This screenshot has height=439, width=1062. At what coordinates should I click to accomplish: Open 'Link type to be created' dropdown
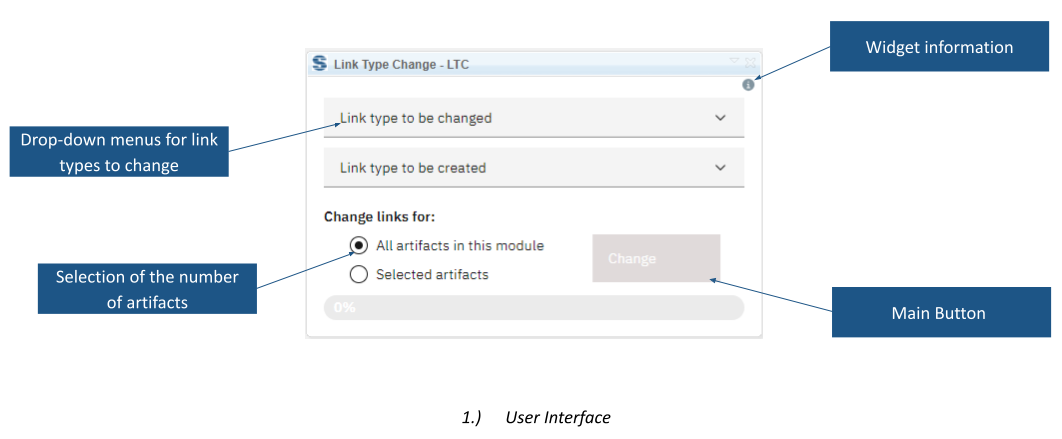pyautogui.click(x=534, y=167)
